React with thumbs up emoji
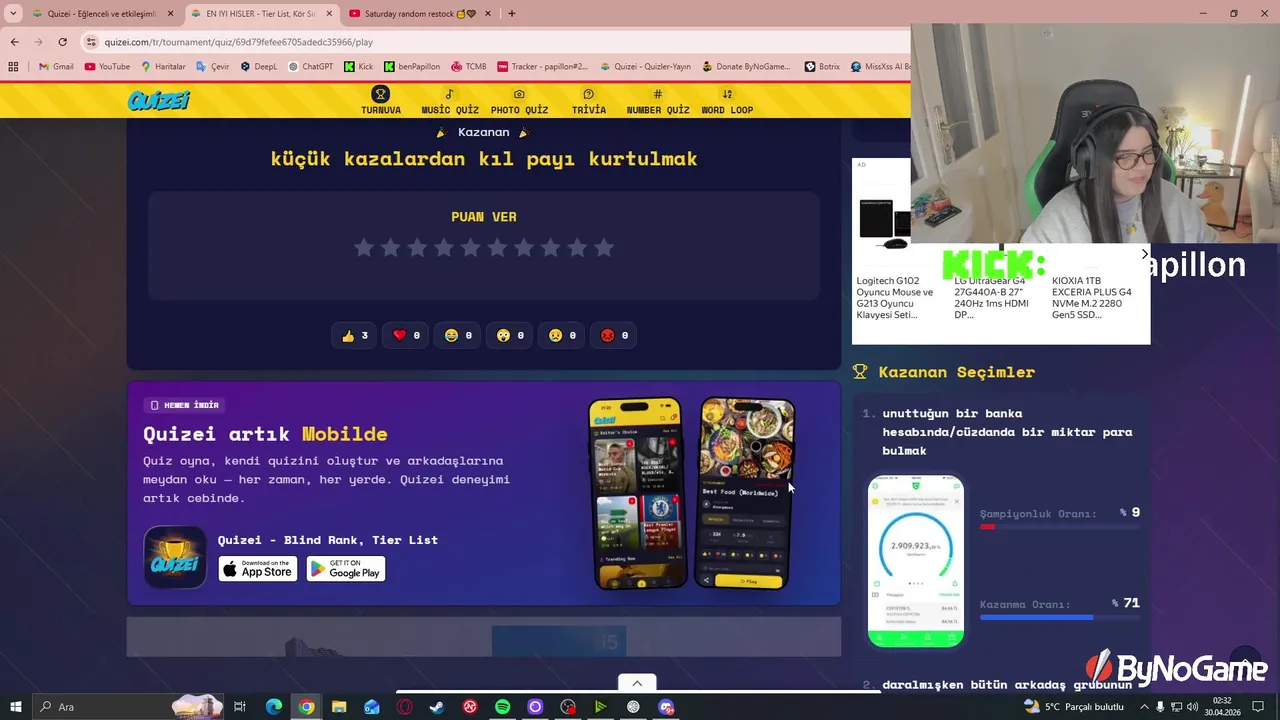The image size is (1280, 720). pyautogui.click(x=354, y=336)
